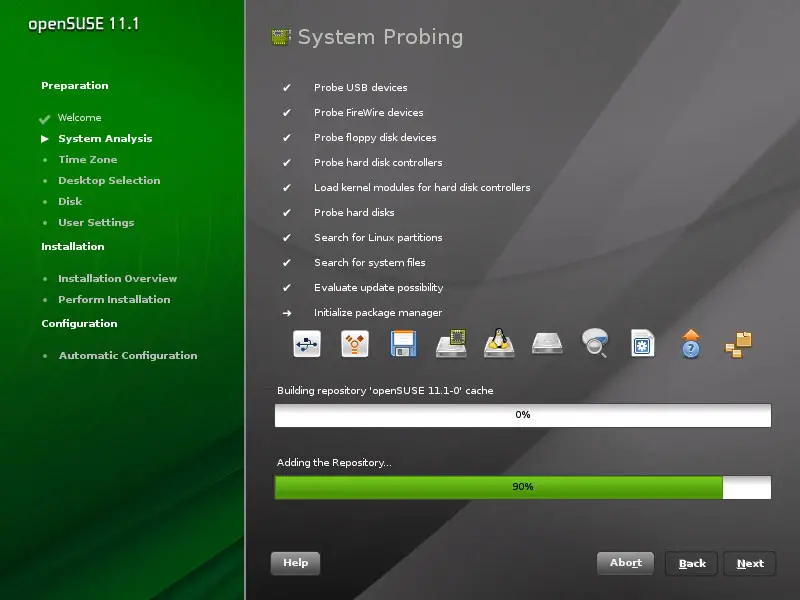Click the checkmark beside Search for Linux partitions

coord(287,238)
